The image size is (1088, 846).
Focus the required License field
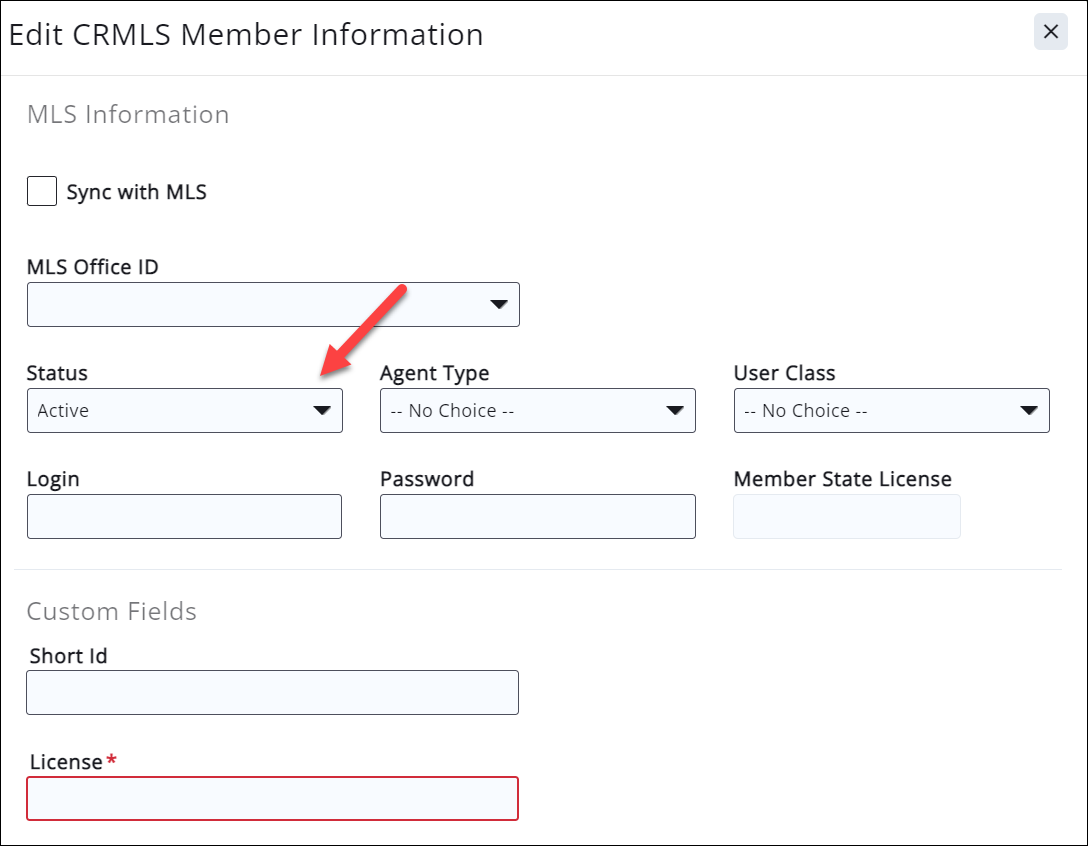pos(272,798)
